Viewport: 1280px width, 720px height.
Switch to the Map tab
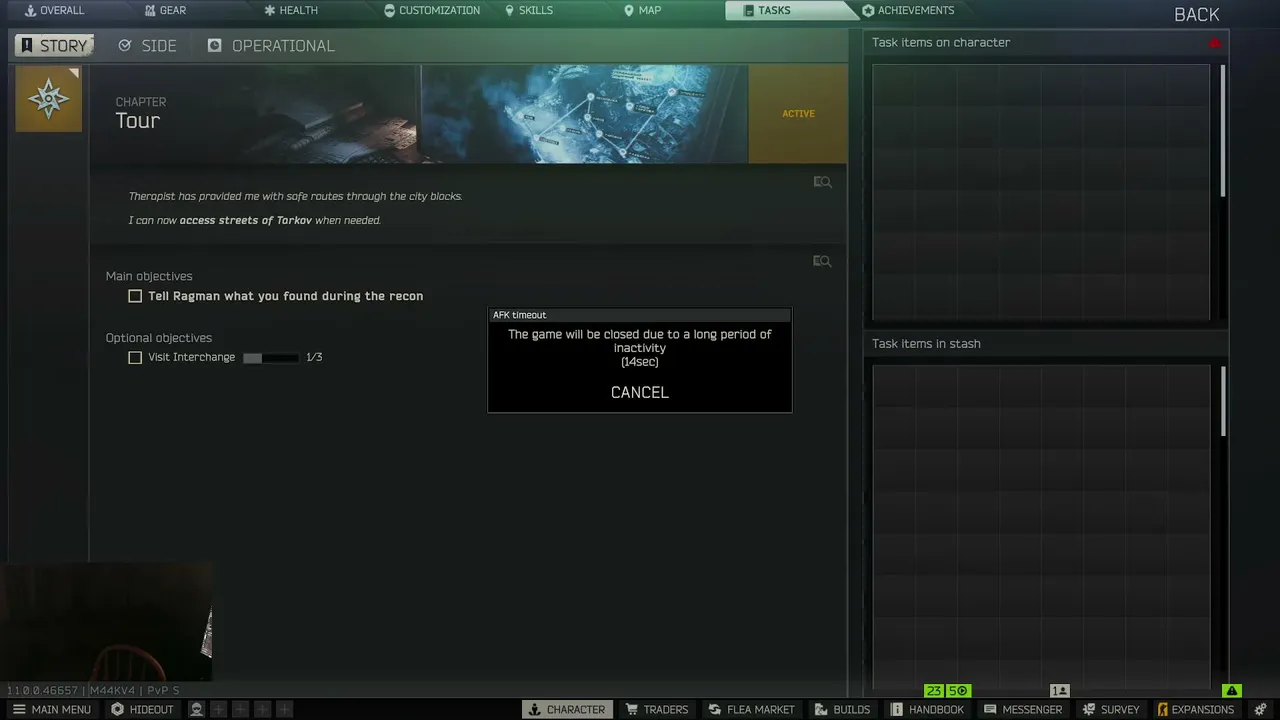click(x=642, y=11)
